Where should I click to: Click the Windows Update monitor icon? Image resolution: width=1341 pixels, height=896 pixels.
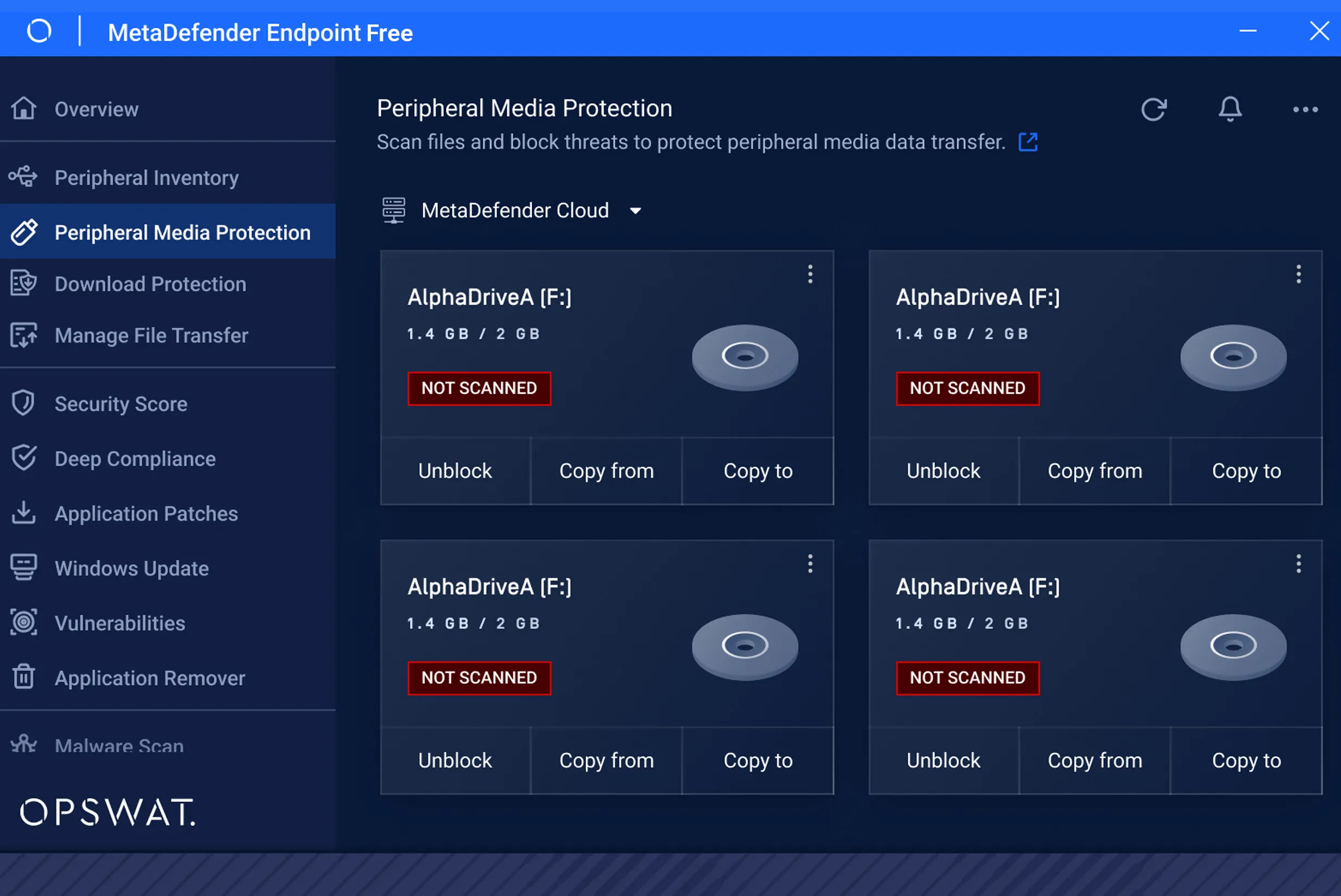click(23, 567)
